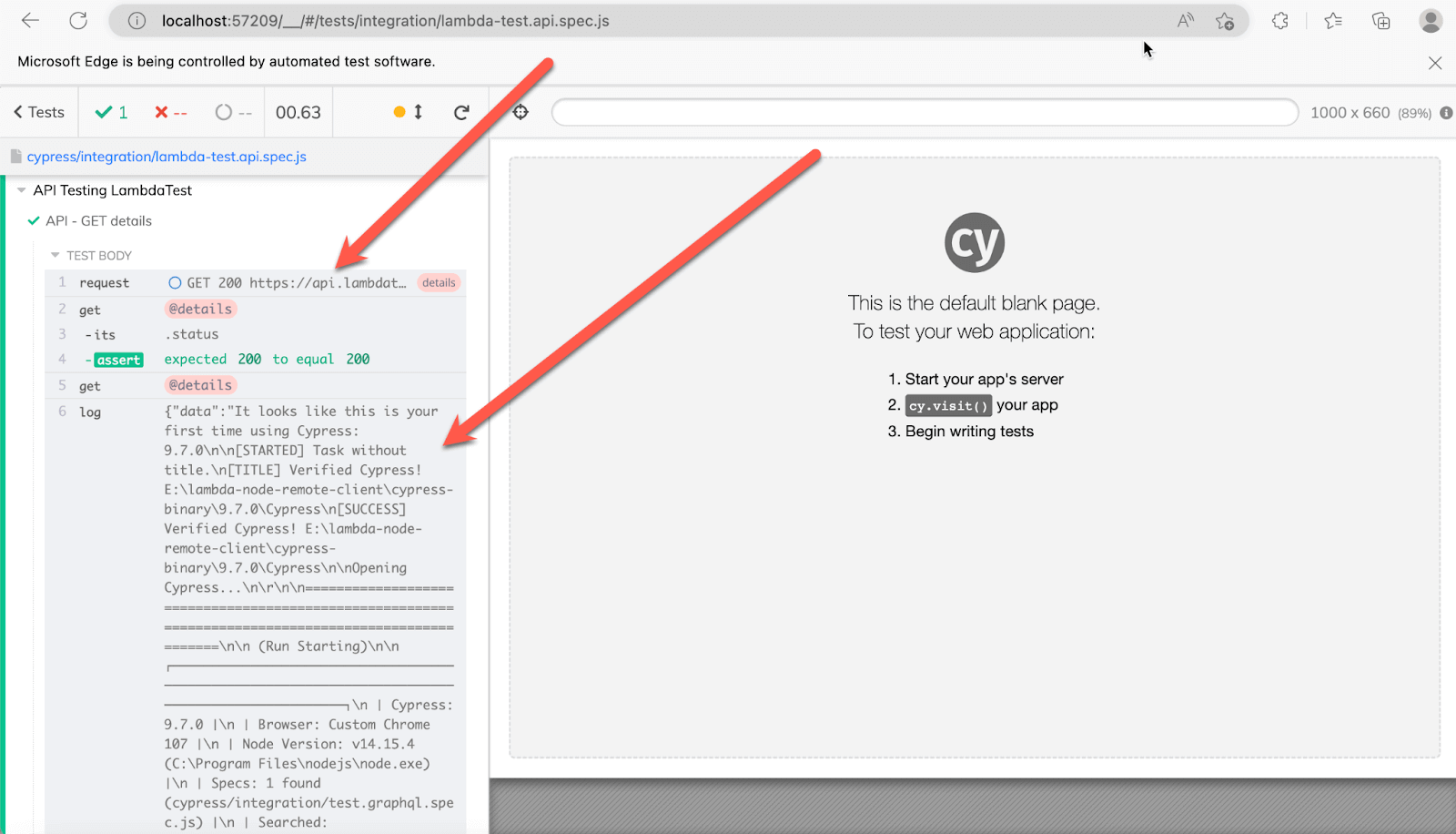Click the browser back arrow

click(30, 20)
